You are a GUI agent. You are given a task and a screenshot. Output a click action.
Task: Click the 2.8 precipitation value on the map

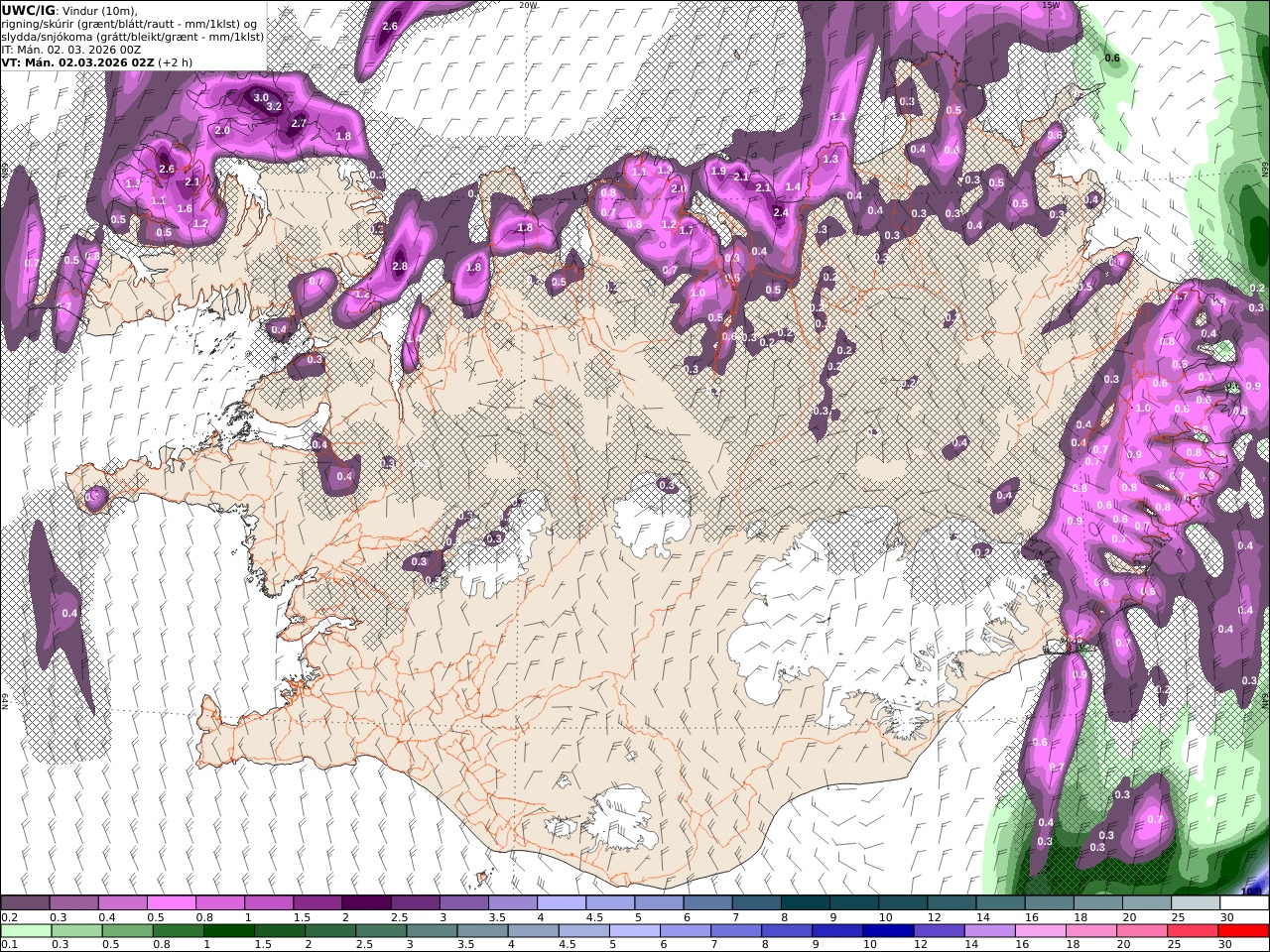point(400,266)
